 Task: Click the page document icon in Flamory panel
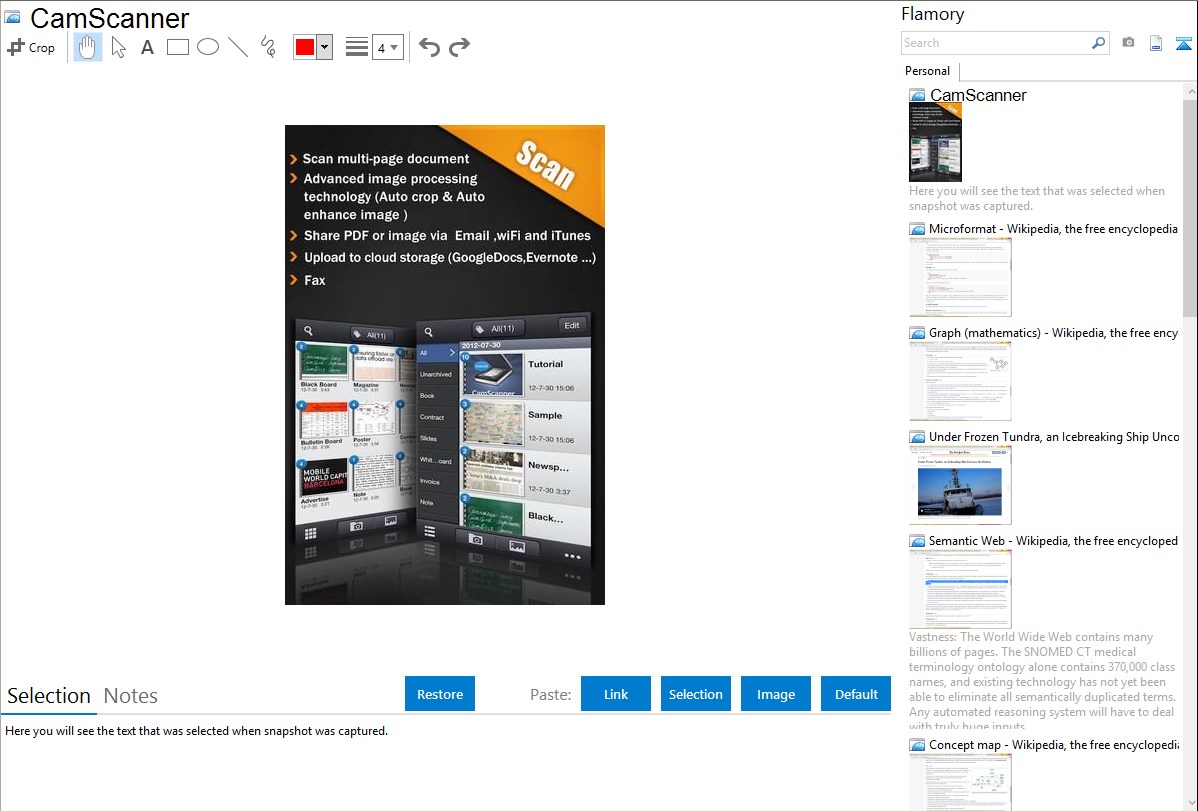tap(1156, 43)
